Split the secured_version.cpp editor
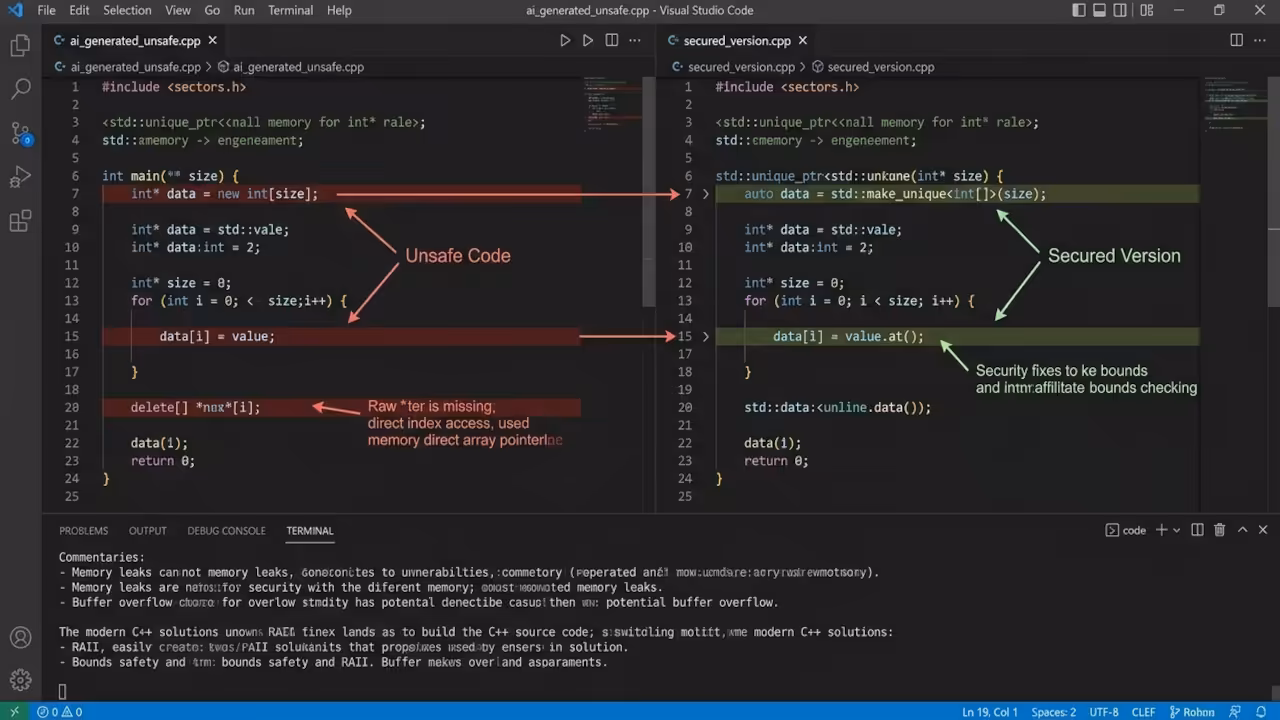This screenshot has height=720, width=1280. tap(1236, 40)
